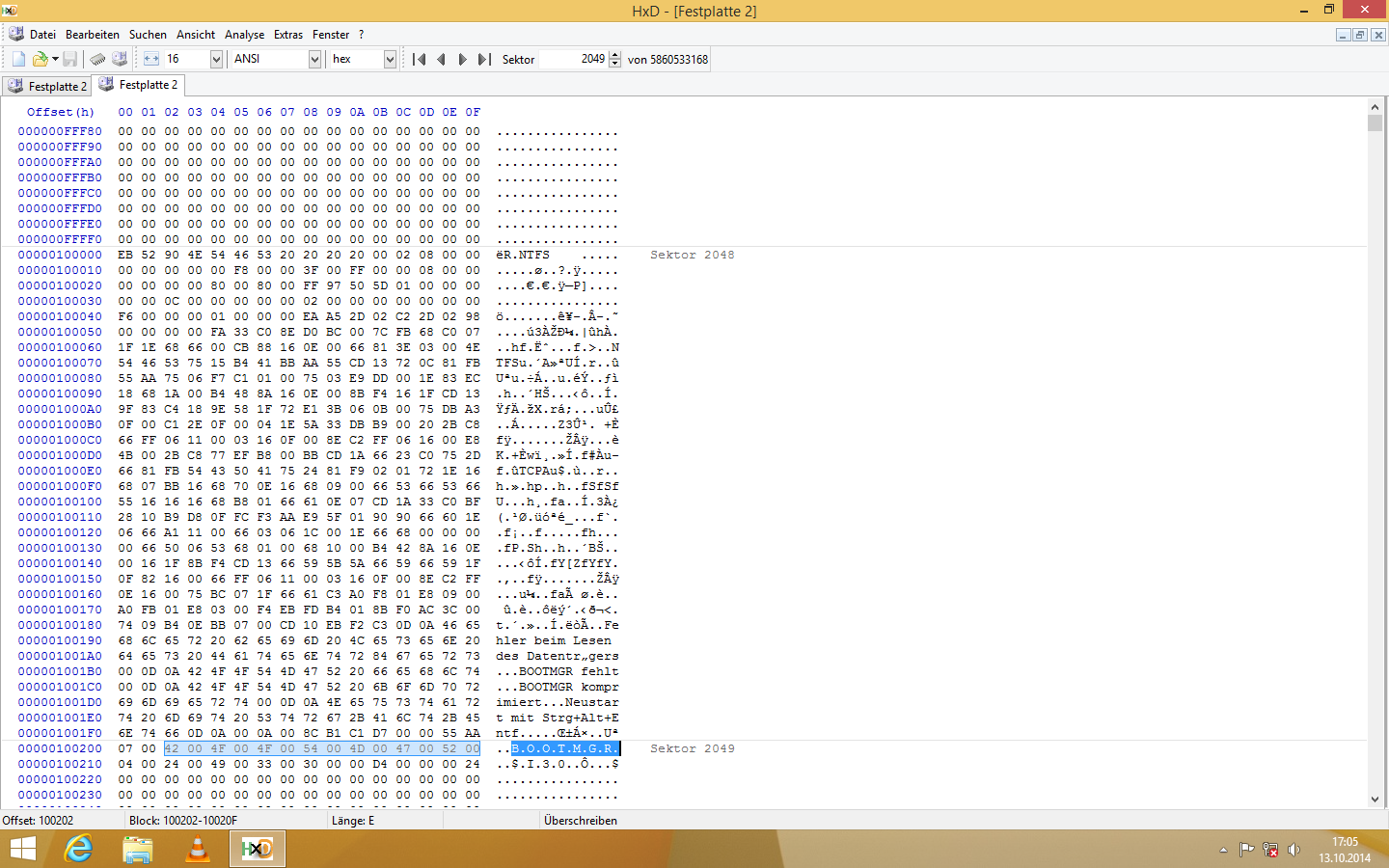Open the Windows Start button

pyautogui.click(x=23, y=849)
